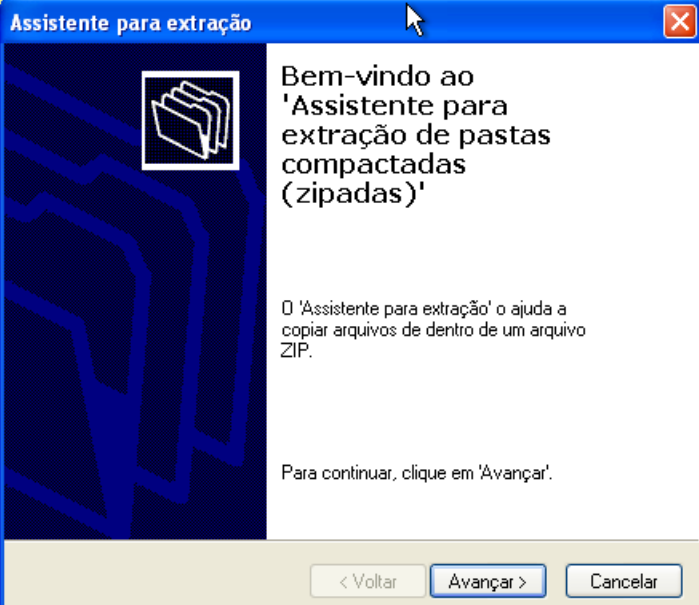Click the line starting "O 'Assistente para extração'"
The image size is (699, 605).
[424, 309]
